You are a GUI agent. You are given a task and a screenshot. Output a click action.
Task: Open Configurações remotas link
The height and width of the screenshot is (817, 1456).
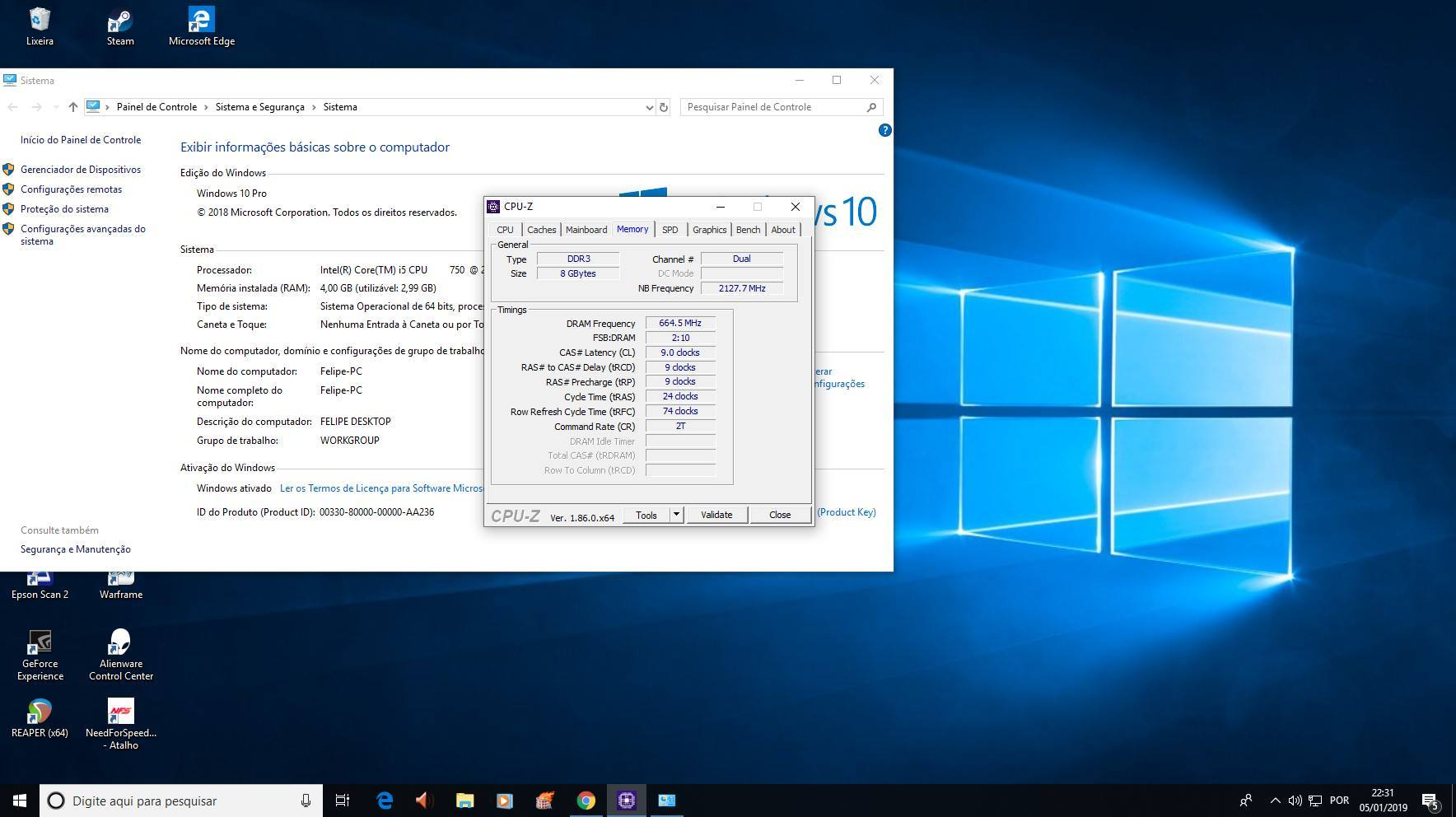[71, 189]
